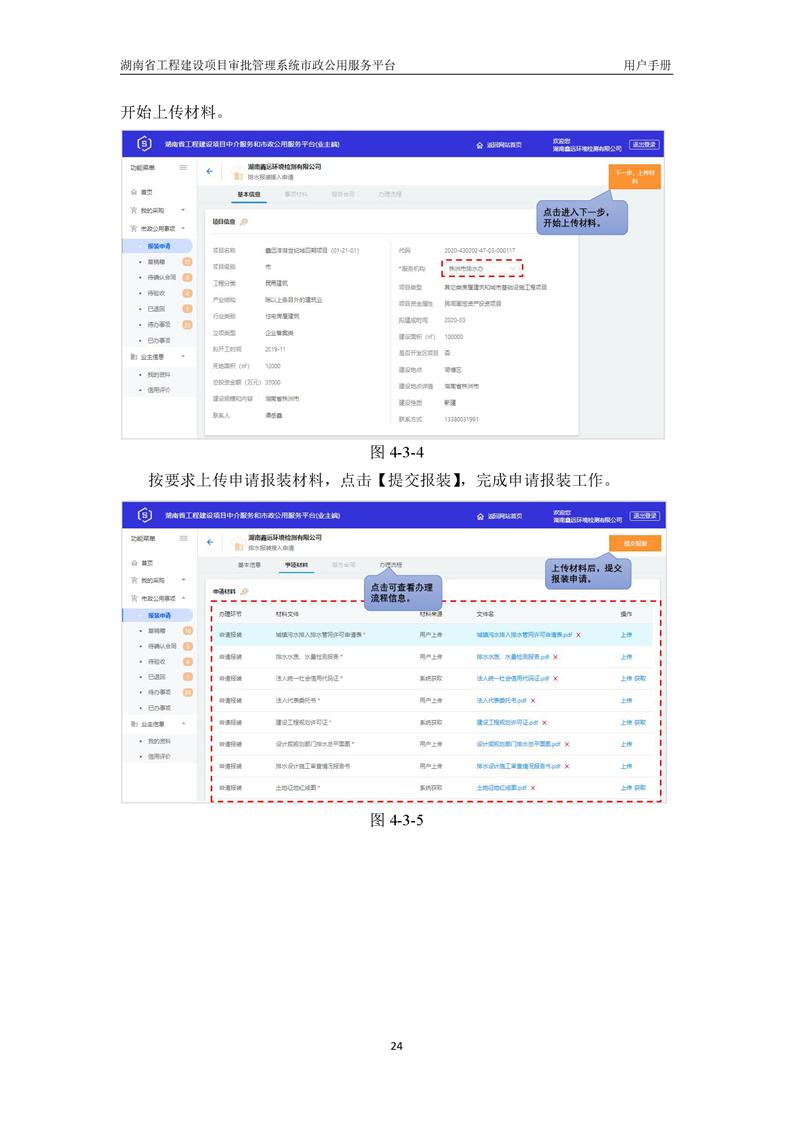Click the 市政公用事项 cart icon in figure 4-3-5
The width and height of the screenshot is (793, 1122).
click(x=134, y=598)
